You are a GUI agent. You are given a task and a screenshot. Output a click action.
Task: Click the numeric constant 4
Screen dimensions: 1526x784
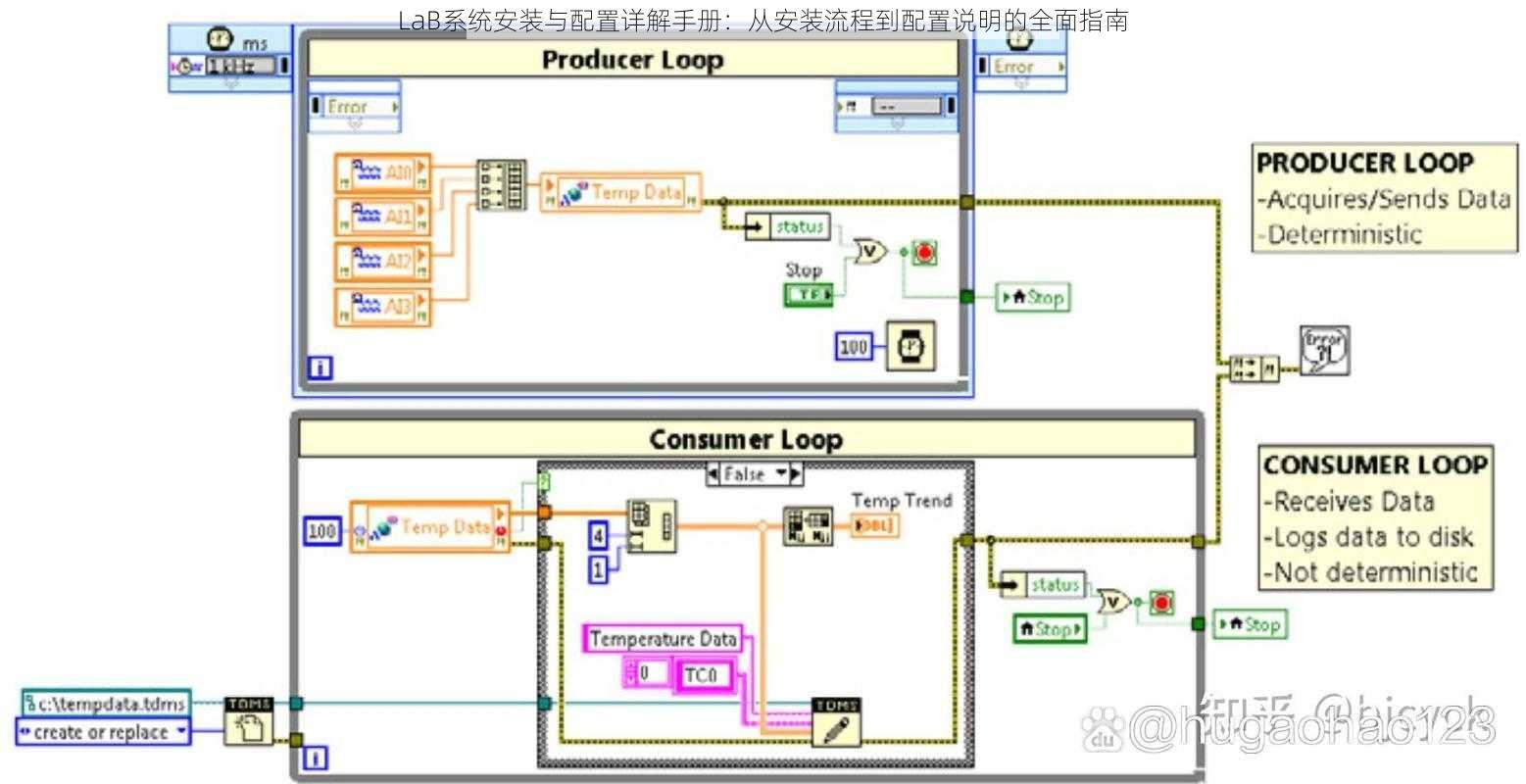tap(599, 536)
